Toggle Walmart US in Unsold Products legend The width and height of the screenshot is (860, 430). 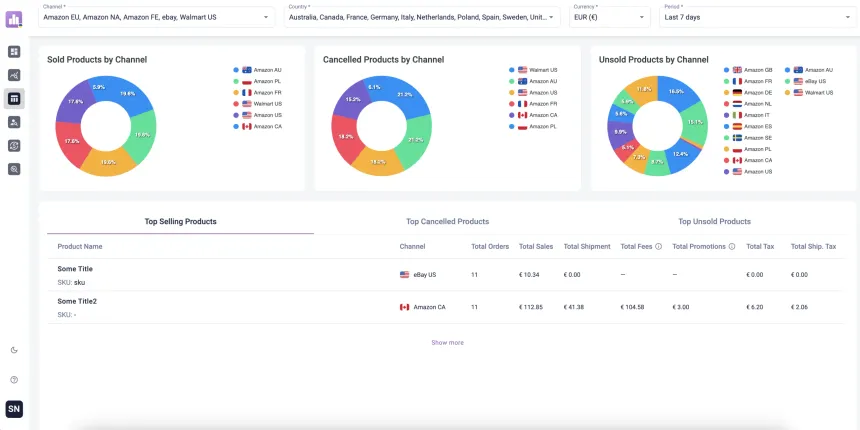coord(810,93)
